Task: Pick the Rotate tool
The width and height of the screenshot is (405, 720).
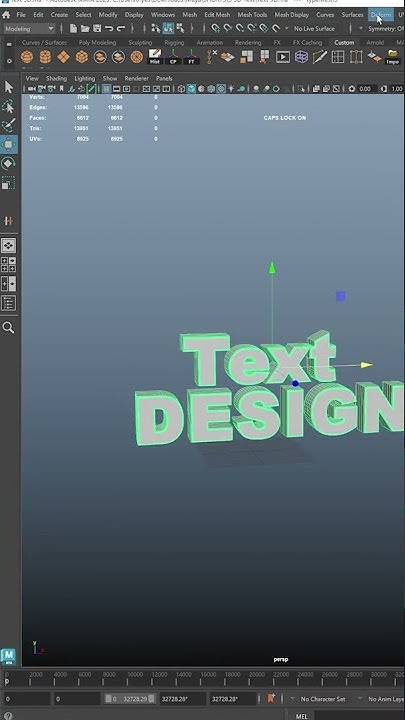Action: point(9,164)
